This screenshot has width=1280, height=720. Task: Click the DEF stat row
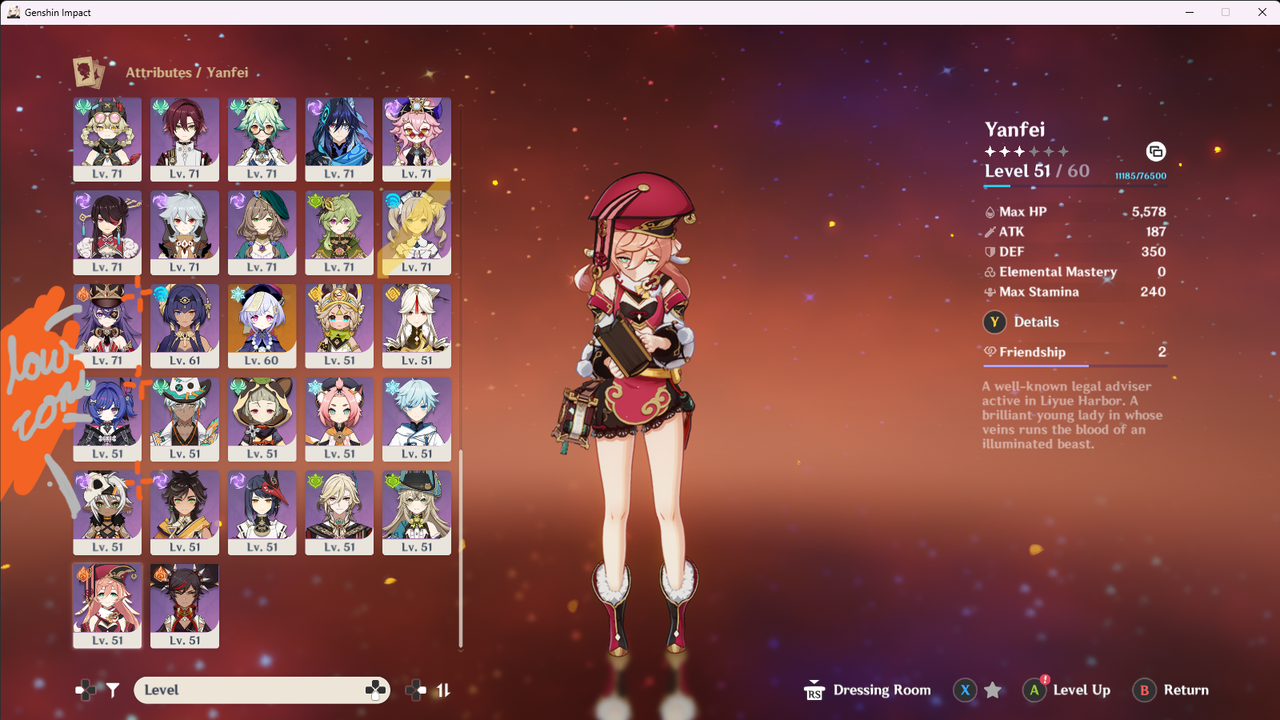(1075, 252)
